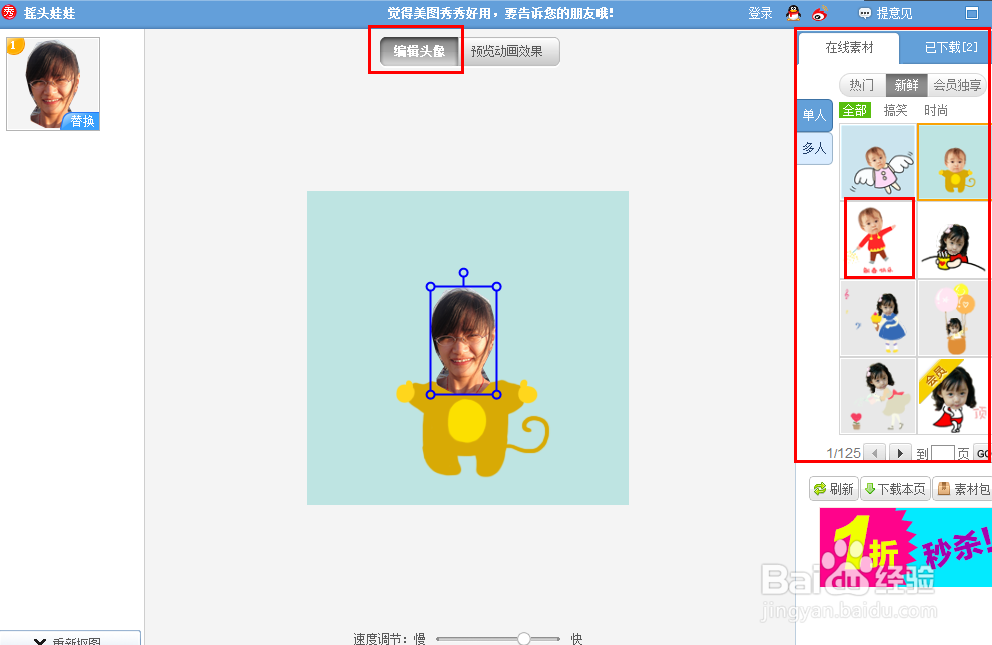Pick the blue dress girl template
The image size is (992, 645).
[x=878, y=318]
